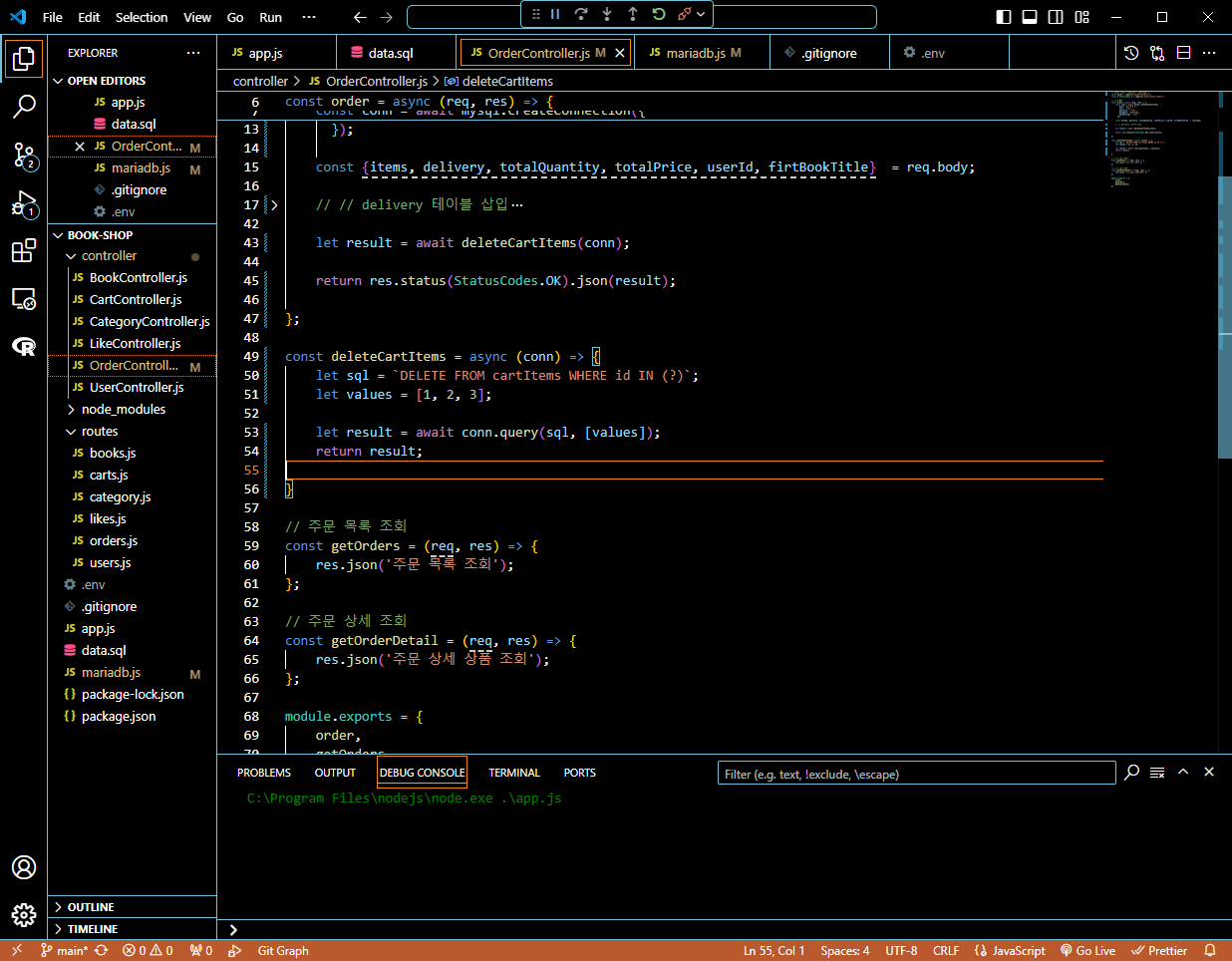Go forward using the navigation arrow
Screen dimensions: 1232x961
(387, 17)
